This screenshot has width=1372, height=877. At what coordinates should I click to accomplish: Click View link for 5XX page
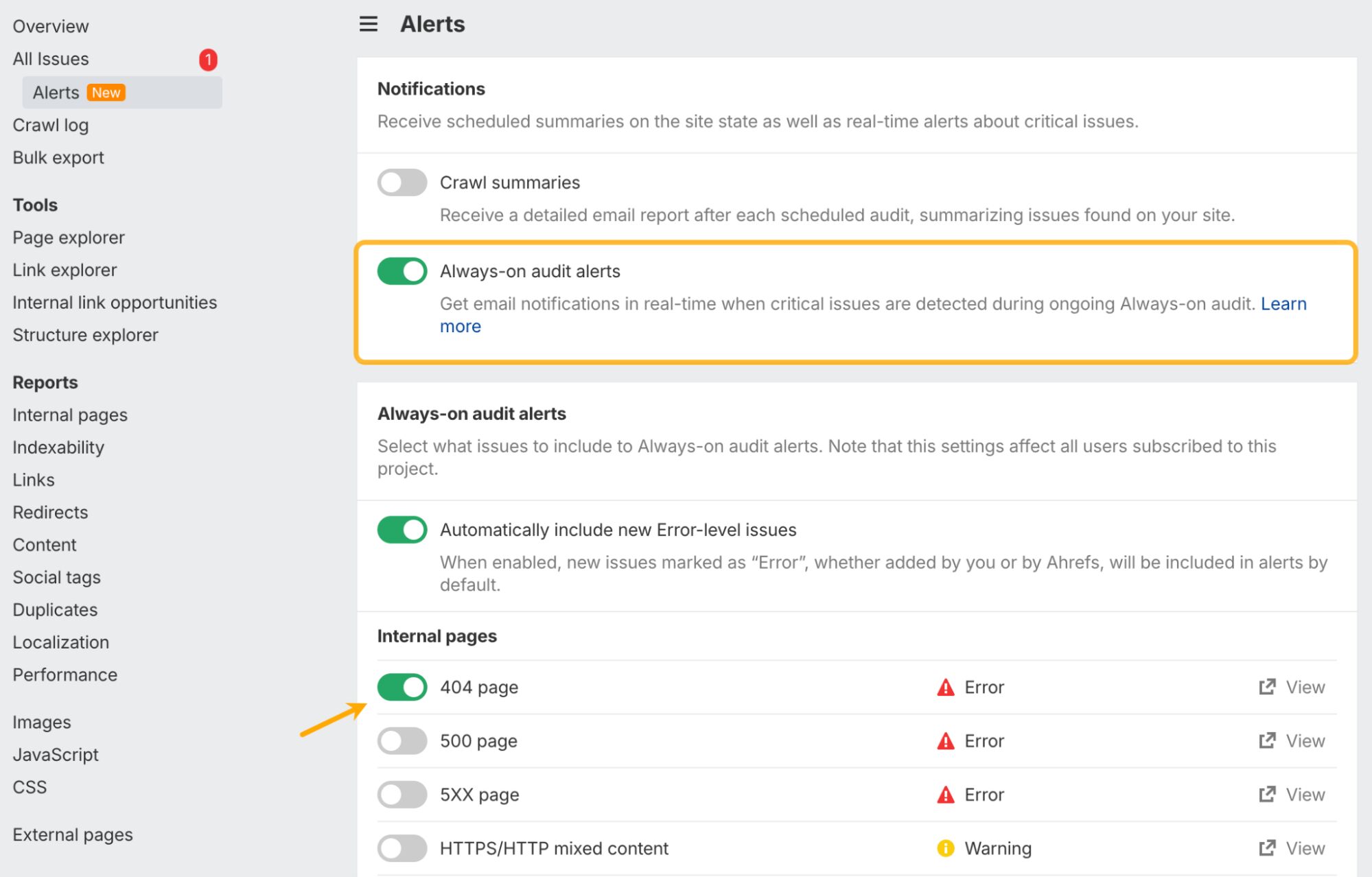(1305, 795)
